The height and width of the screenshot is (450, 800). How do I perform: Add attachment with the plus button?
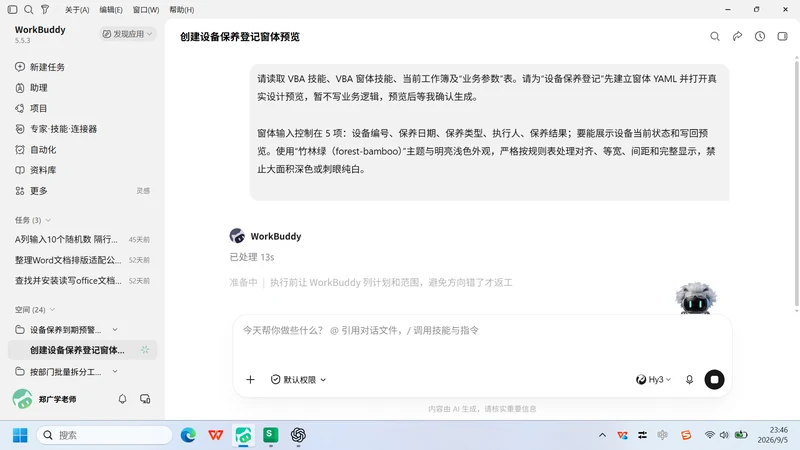(x=250, y=380)
